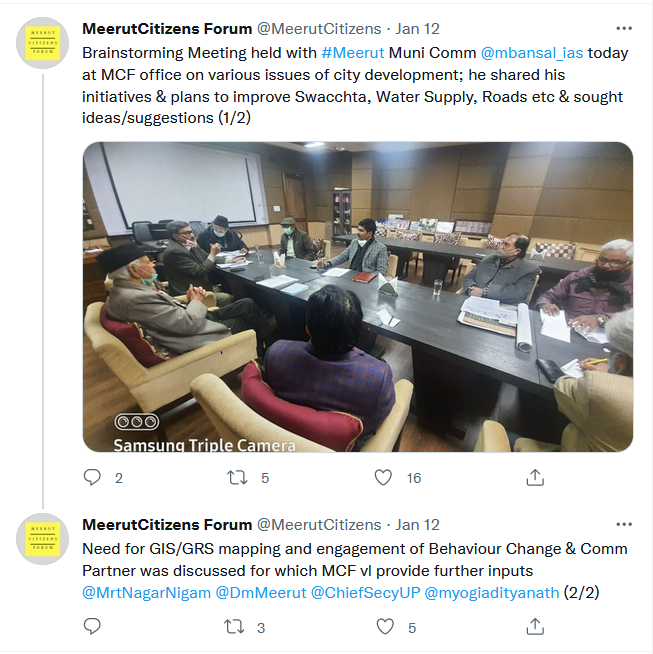
Task: Click MeerutCitizens Forum name on second tweet
Action: 167,525
